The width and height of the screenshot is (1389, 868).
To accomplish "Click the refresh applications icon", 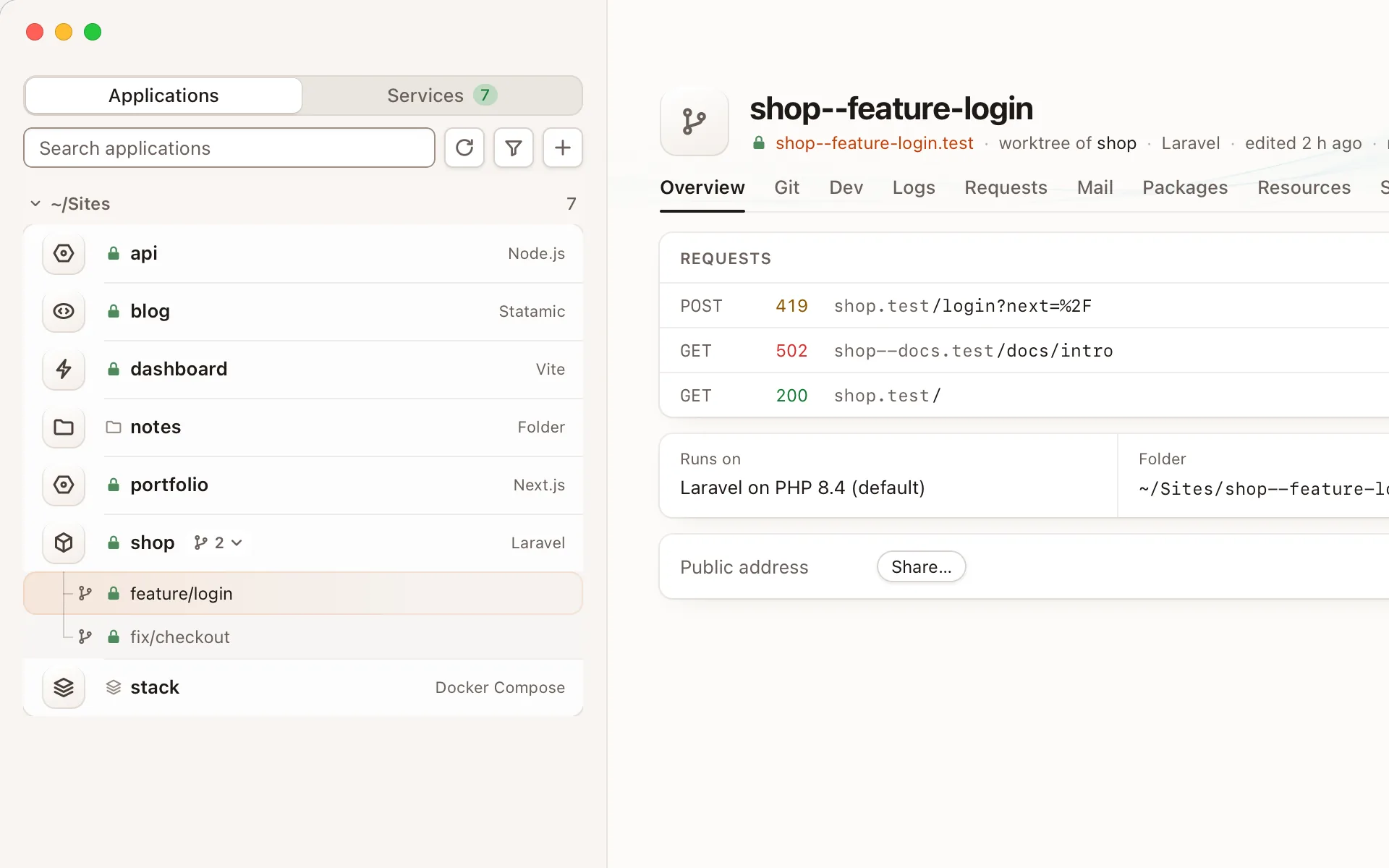I will (464, 148).
